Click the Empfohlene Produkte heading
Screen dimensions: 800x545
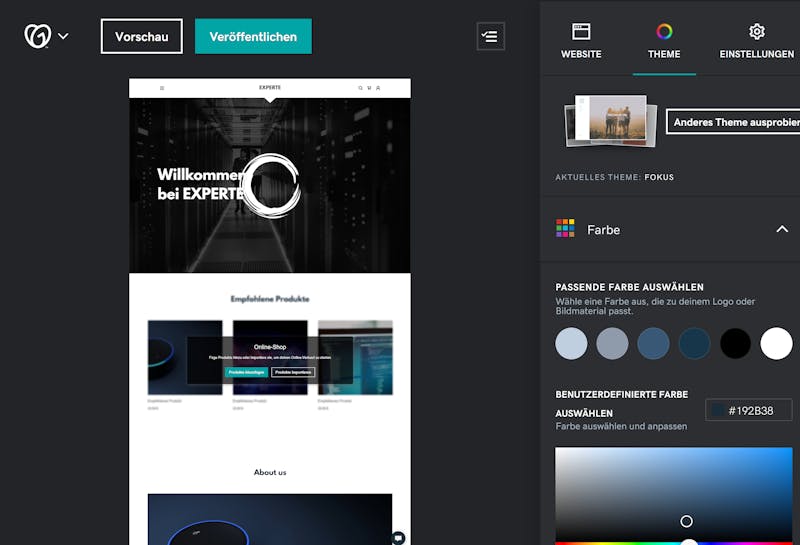coord(270,299)
